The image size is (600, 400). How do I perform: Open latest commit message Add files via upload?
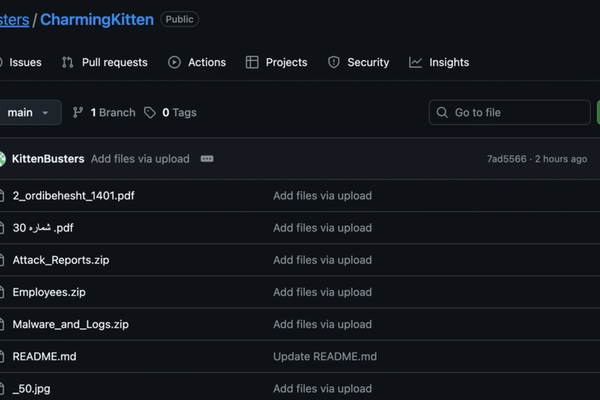coord(140,159)
